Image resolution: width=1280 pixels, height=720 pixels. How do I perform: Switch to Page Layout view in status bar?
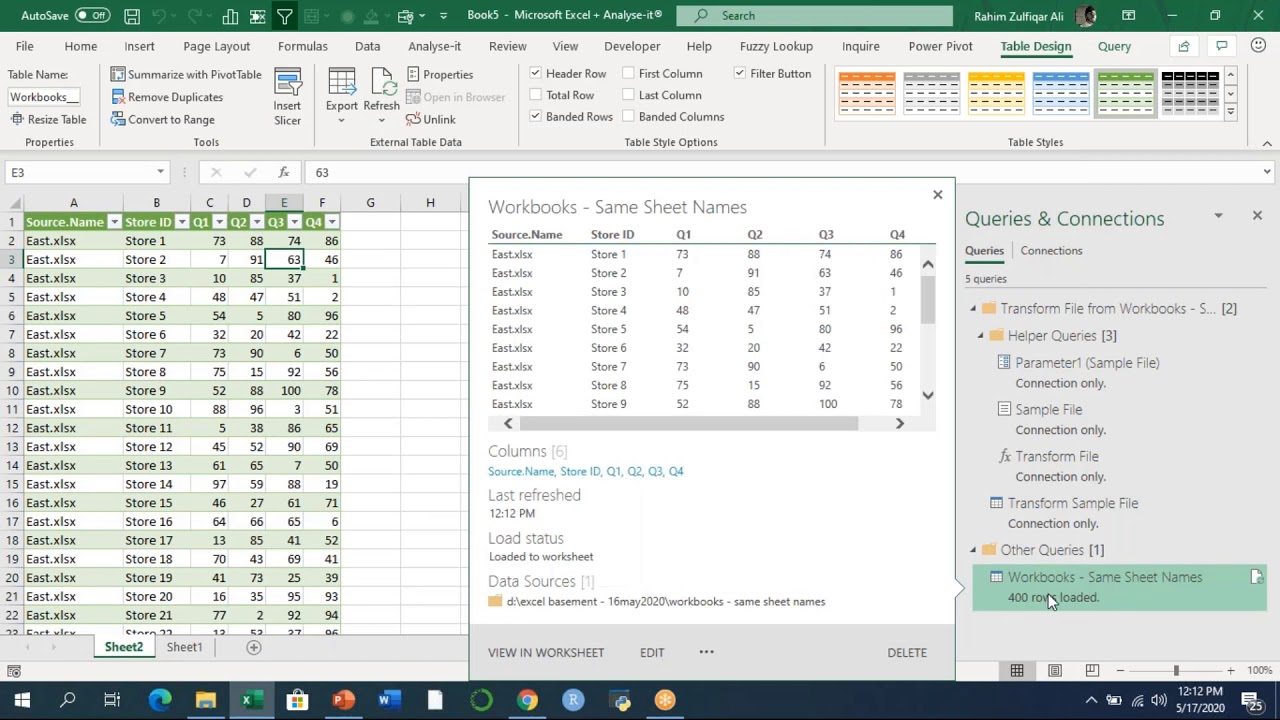(1055, 670)
